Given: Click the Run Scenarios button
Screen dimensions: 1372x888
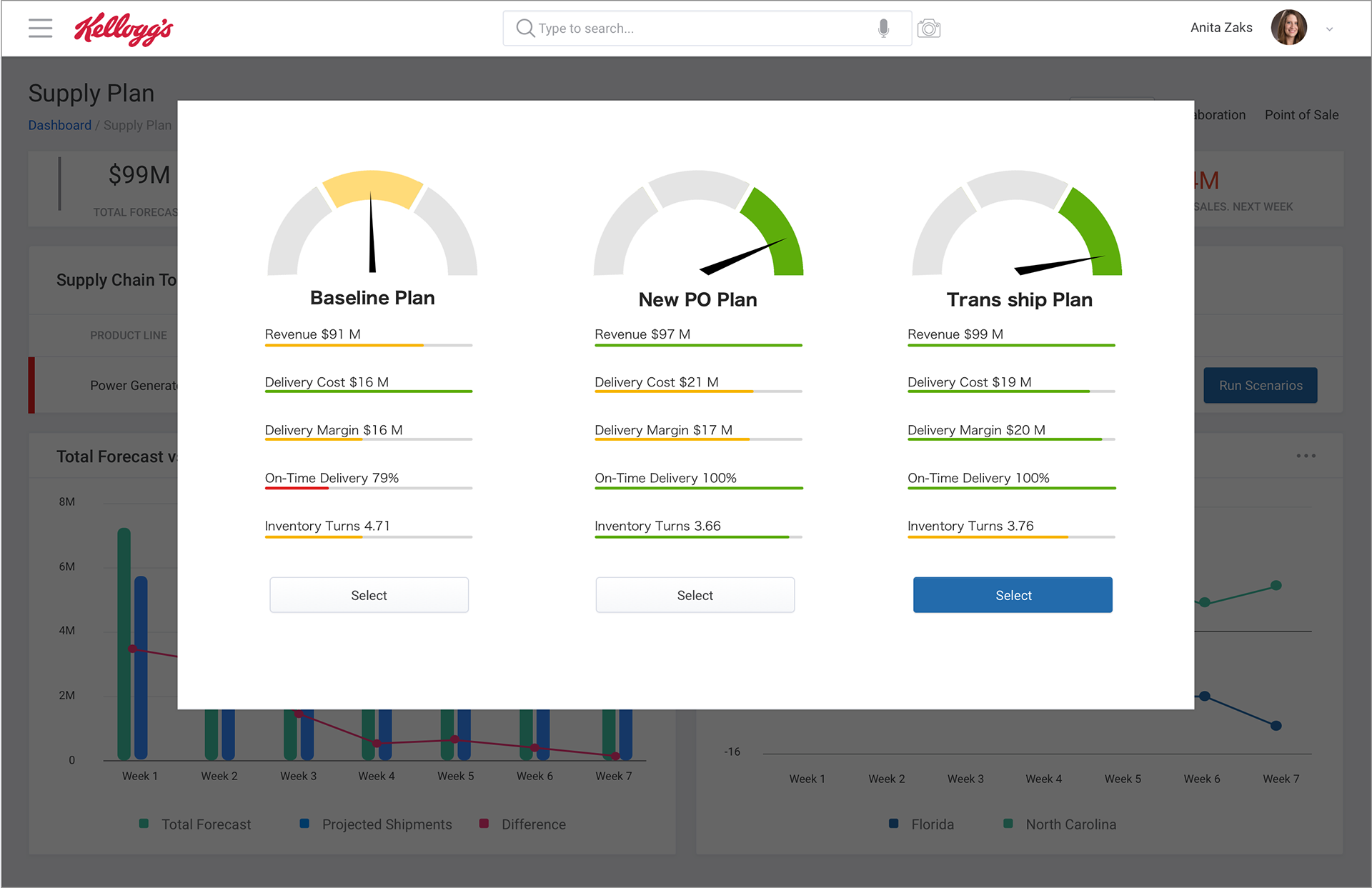Looking at the screenshot, I should click(1260, 385).
